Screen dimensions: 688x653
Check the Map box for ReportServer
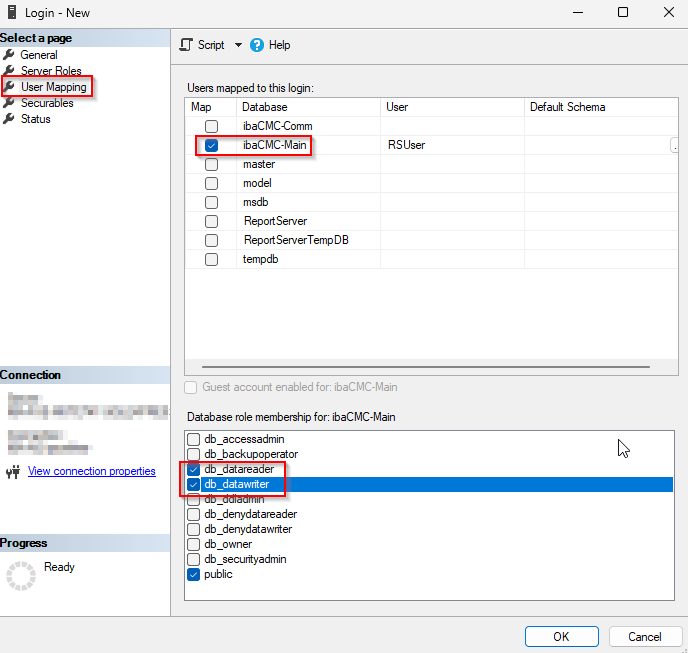(x=211, y=221)
